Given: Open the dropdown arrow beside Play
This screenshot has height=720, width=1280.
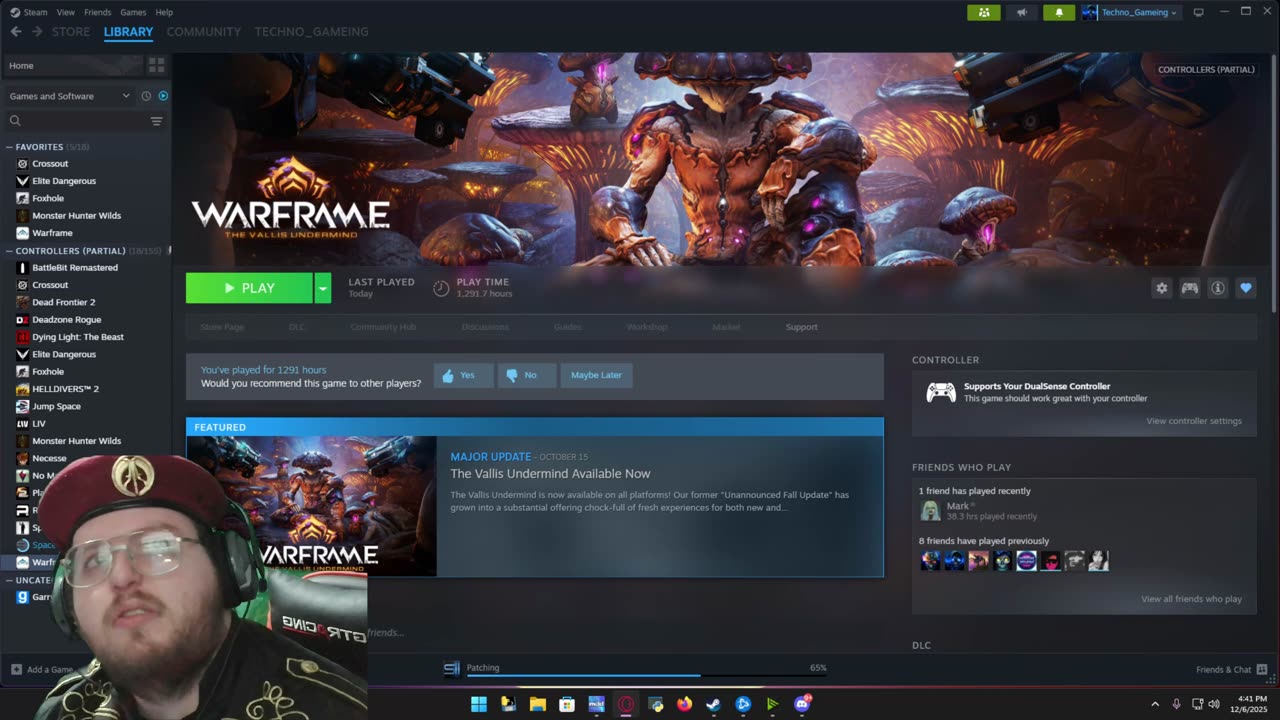Looking at the screenshot, I should pos(323,288).
